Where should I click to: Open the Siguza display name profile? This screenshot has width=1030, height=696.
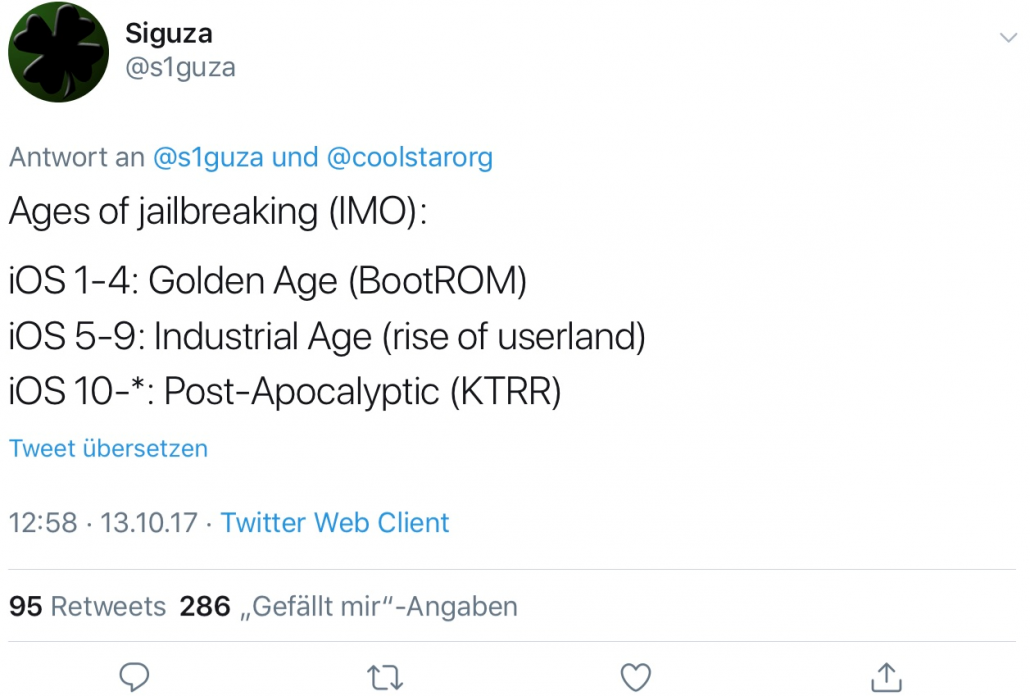(169, 33)
